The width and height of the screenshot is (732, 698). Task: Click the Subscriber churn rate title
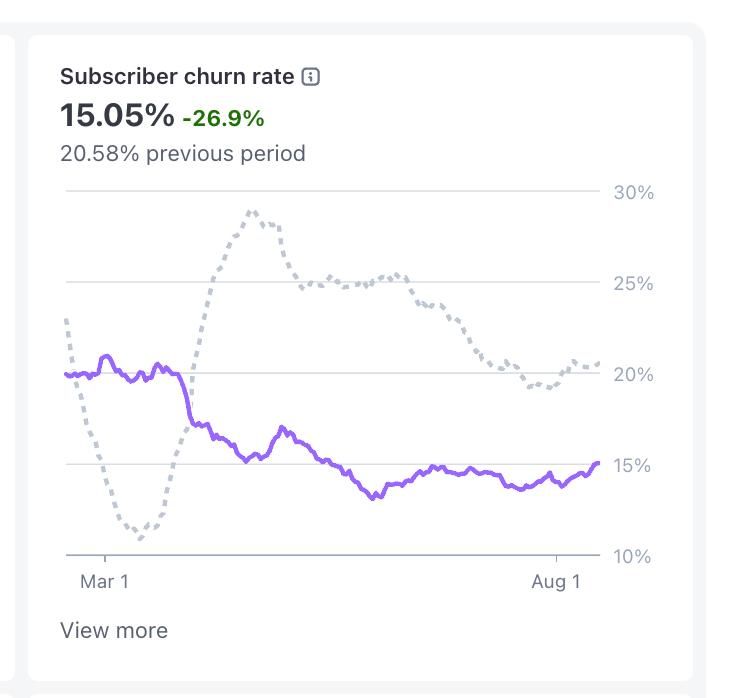tap(177, 77)
